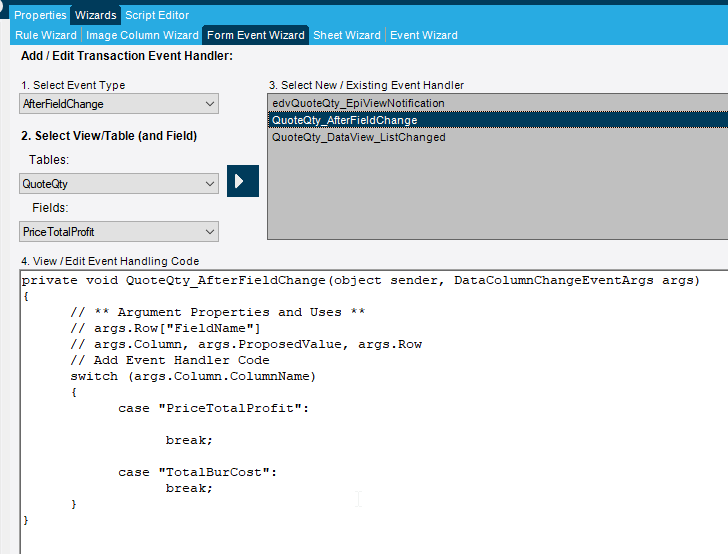Open the Event Type dropdown showing AfterFieldChange
Image resolution: width=728 pixels, height=554 pixels.
point(119,104)
